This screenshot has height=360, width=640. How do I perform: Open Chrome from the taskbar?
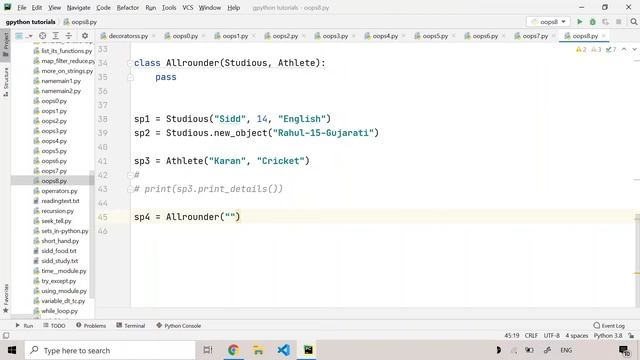[x=233, y=350]
